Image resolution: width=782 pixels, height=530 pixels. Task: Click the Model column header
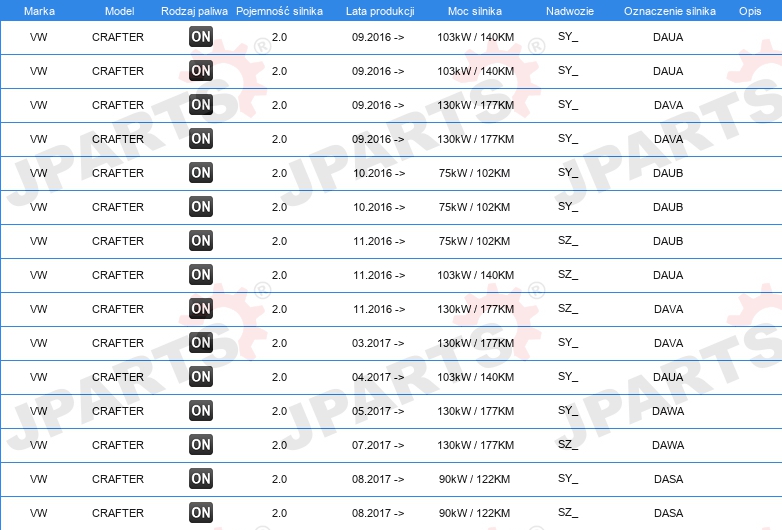click(119, 11)
